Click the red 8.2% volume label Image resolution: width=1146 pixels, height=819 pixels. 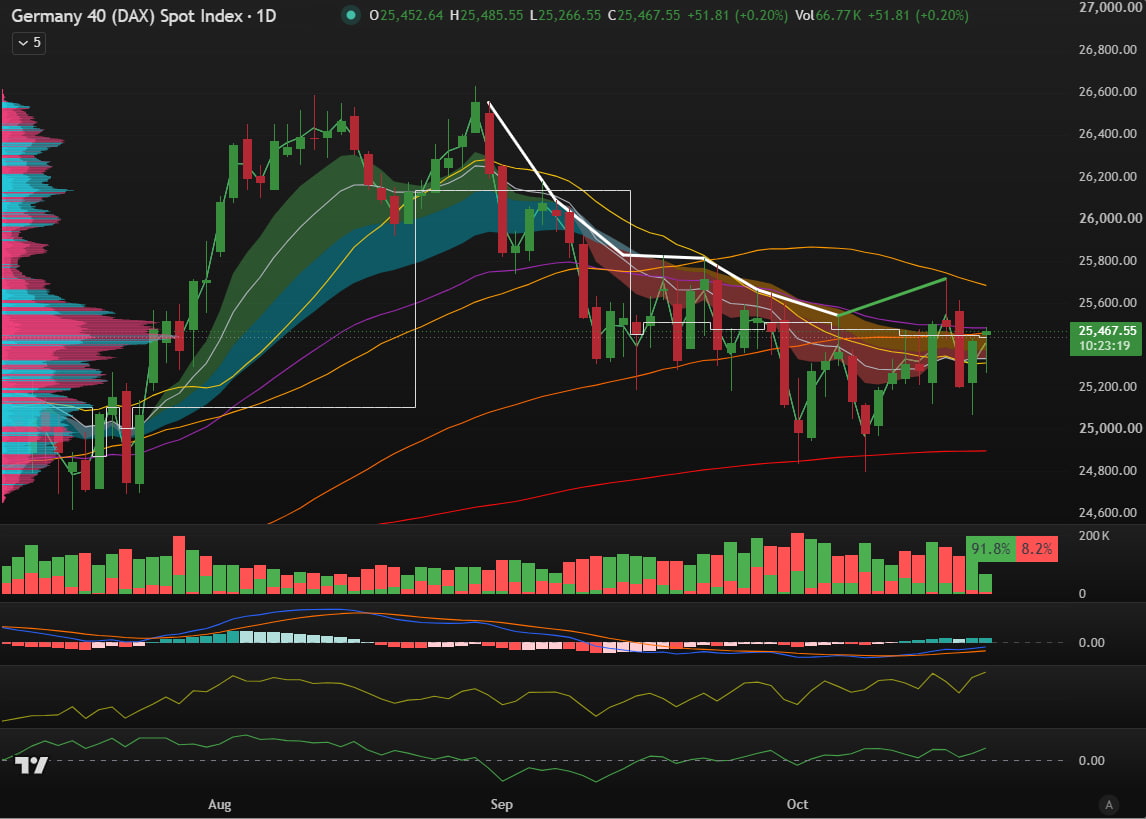coord(1036,549)
